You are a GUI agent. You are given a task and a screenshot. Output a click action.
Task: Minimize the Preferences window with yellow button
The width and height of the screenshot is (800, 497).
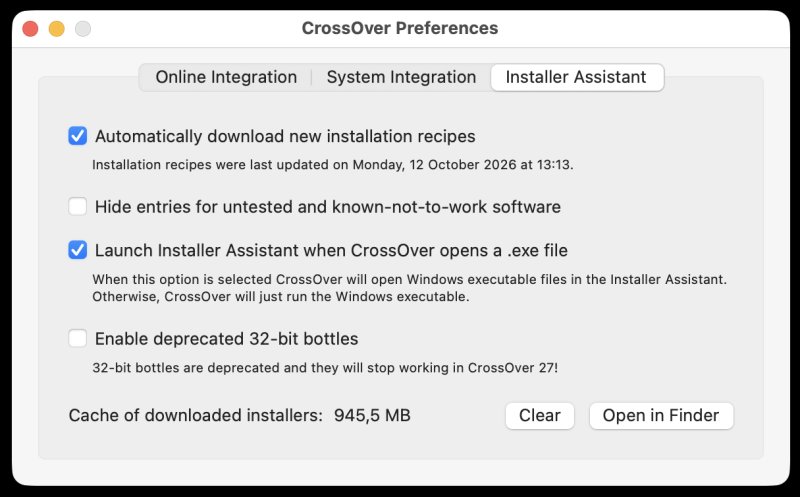click(57, 29)
